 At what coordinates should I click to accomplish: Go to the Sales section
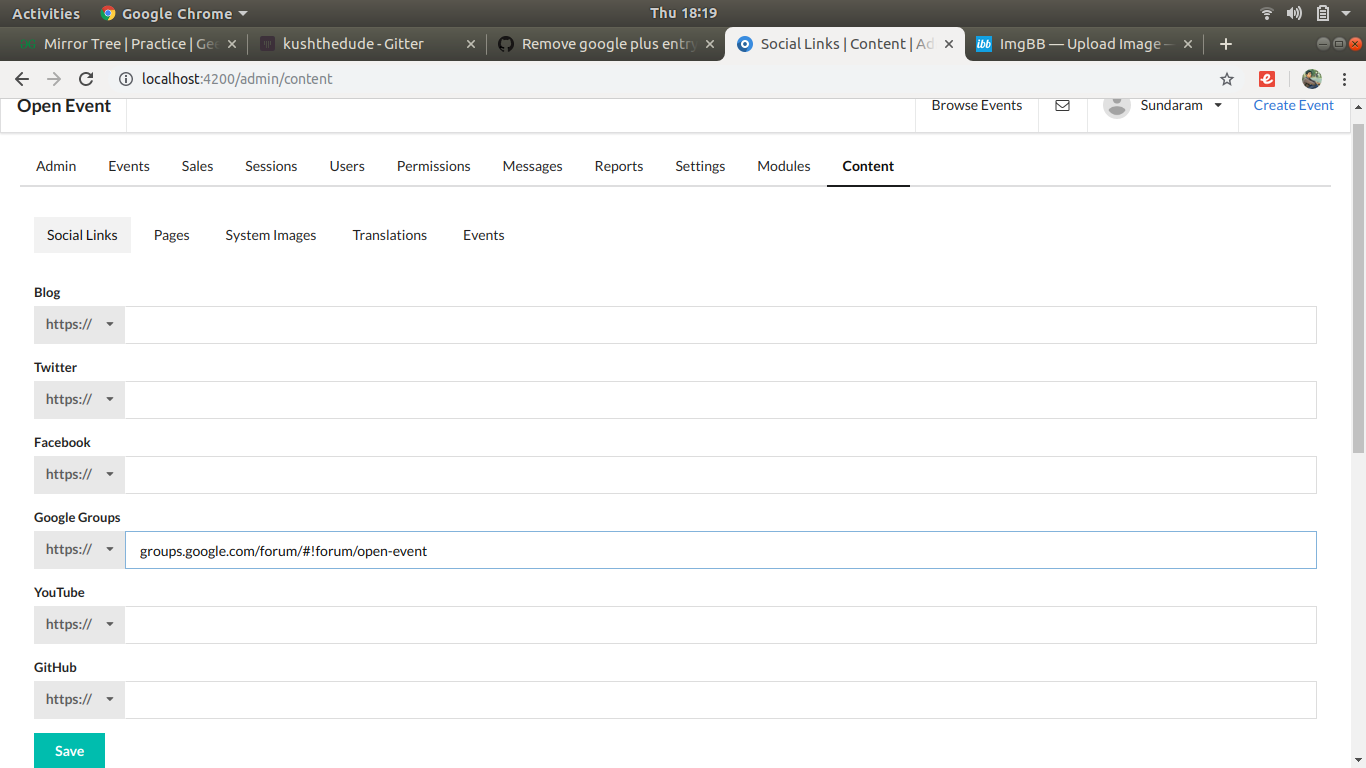point(197,166)
